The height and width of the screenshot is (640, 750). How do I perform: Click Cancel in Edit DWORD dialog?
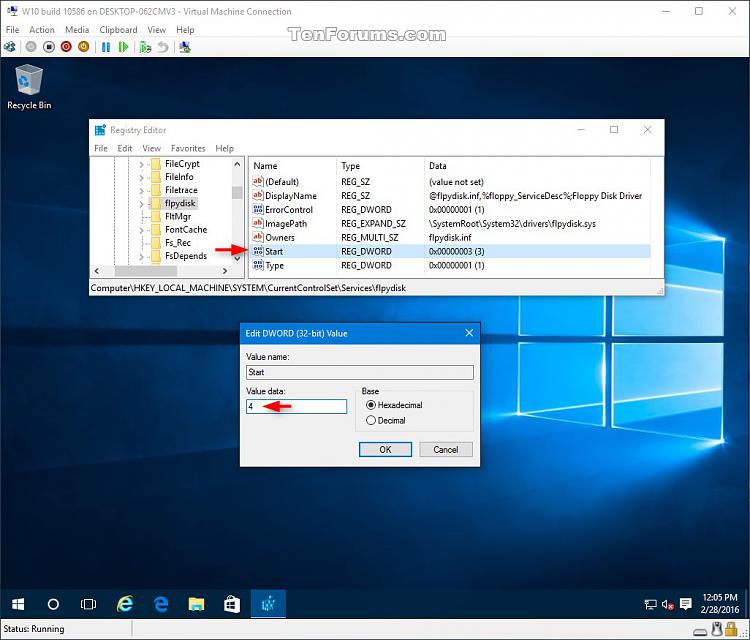tap(446, 450)
